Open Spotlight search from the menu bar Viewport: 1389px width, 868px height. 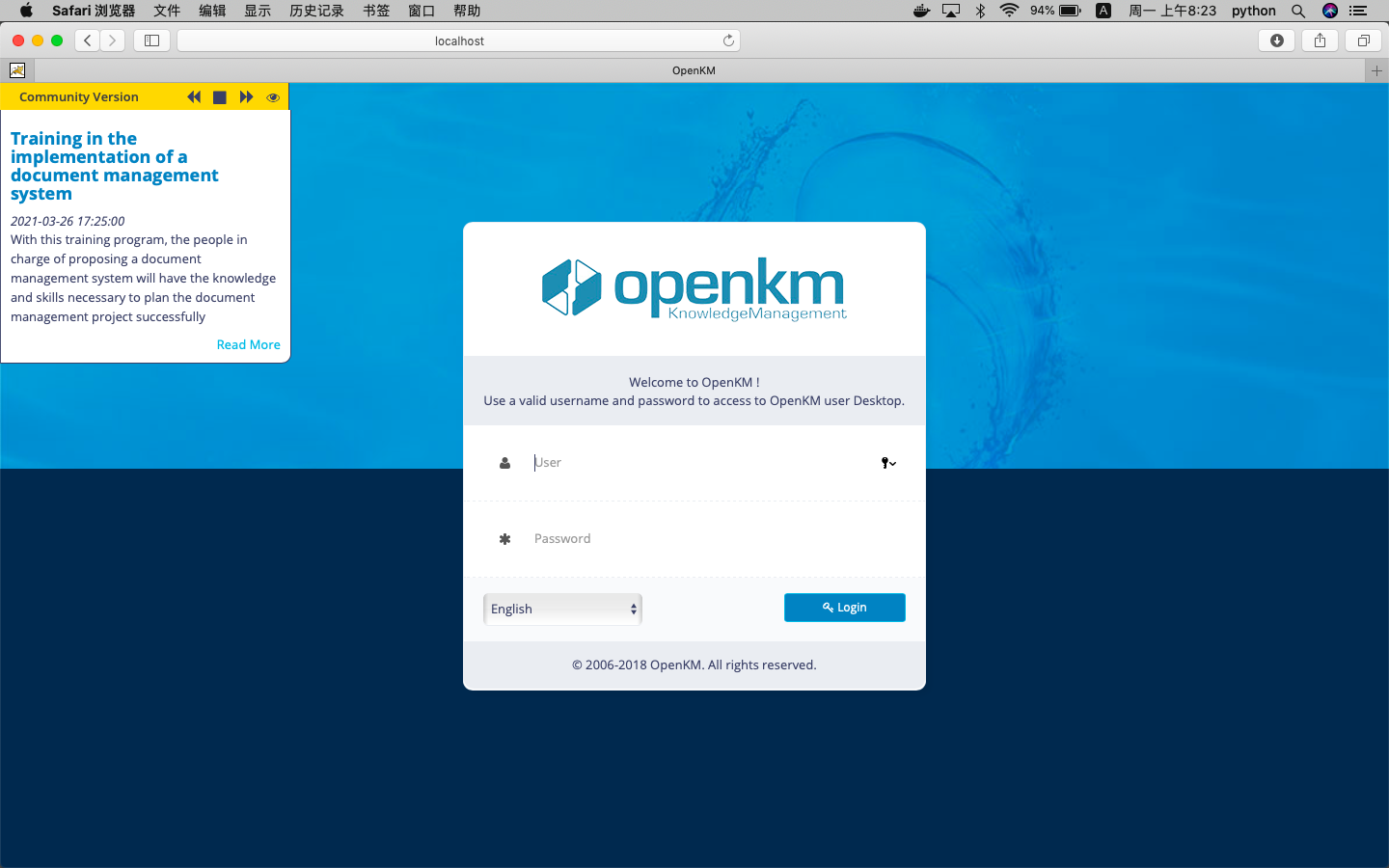(x=1298, y=11)
